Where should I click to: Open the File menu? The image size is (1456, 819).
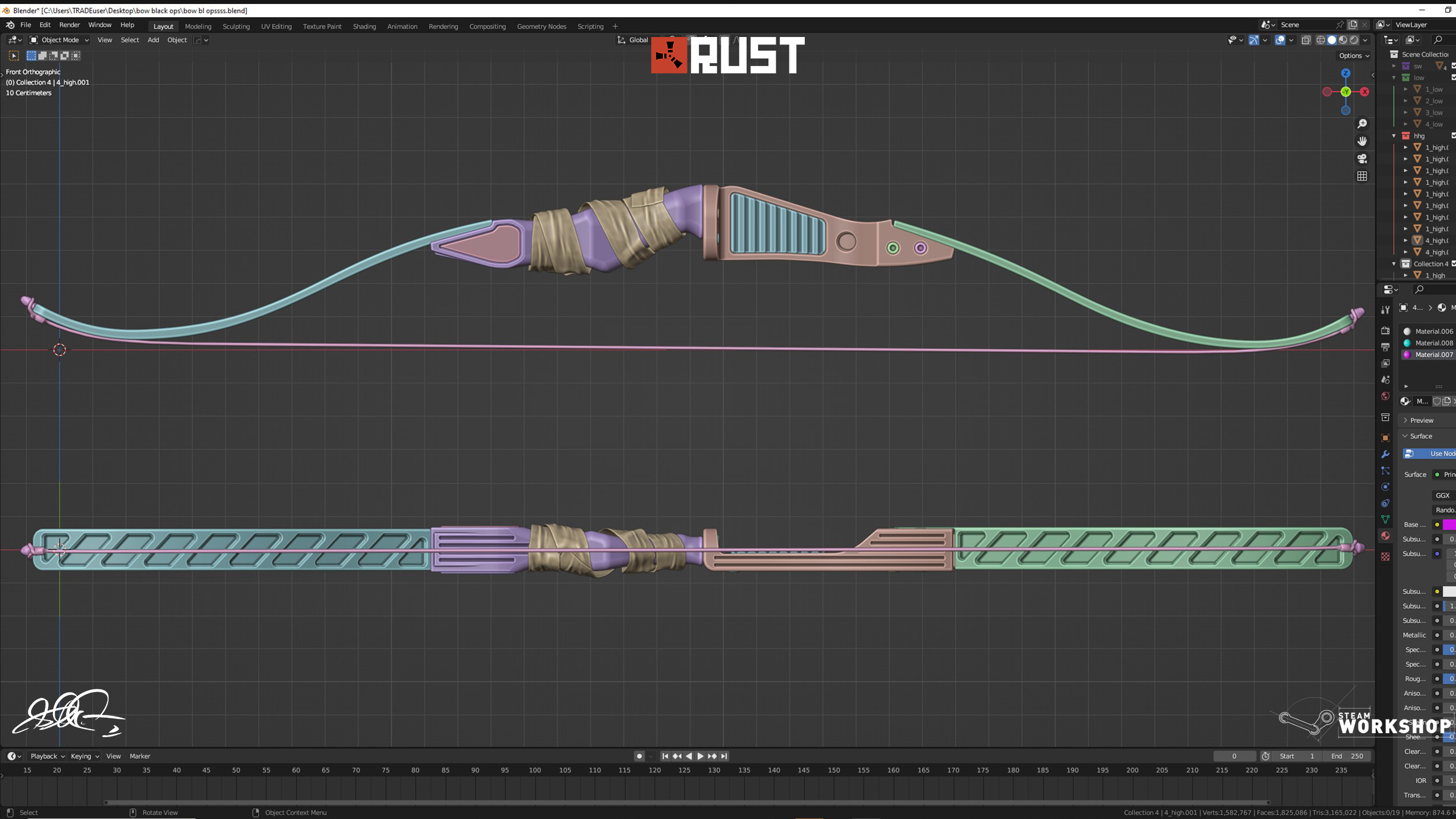pos(26,25)
